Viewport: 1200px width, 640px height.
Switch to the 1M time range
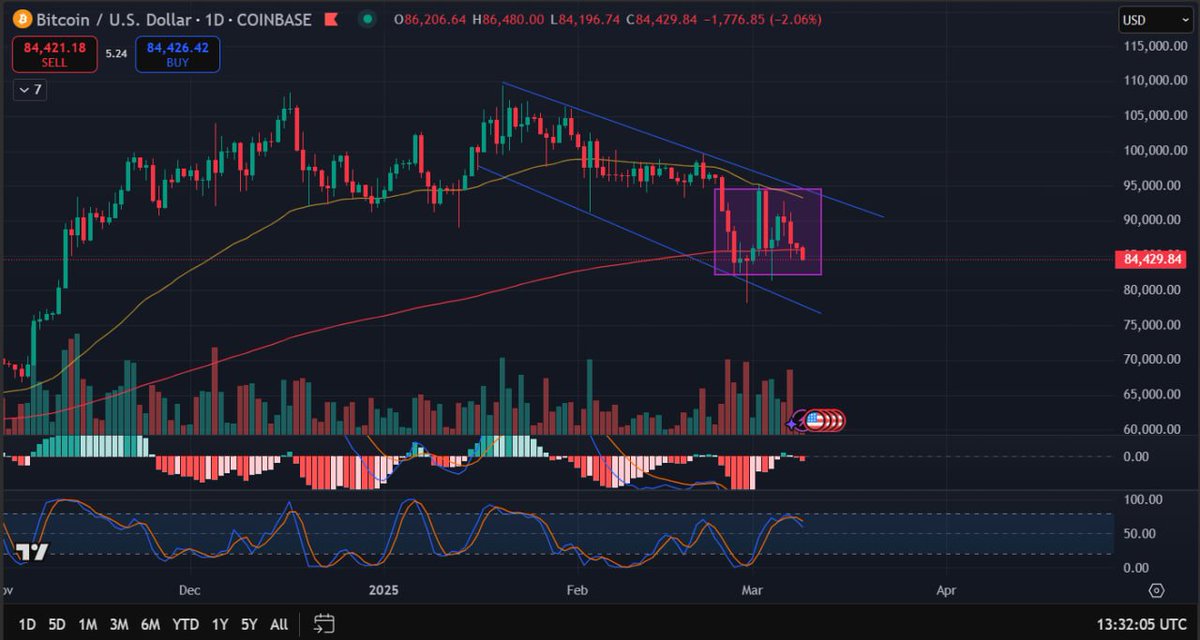[87, 624]
